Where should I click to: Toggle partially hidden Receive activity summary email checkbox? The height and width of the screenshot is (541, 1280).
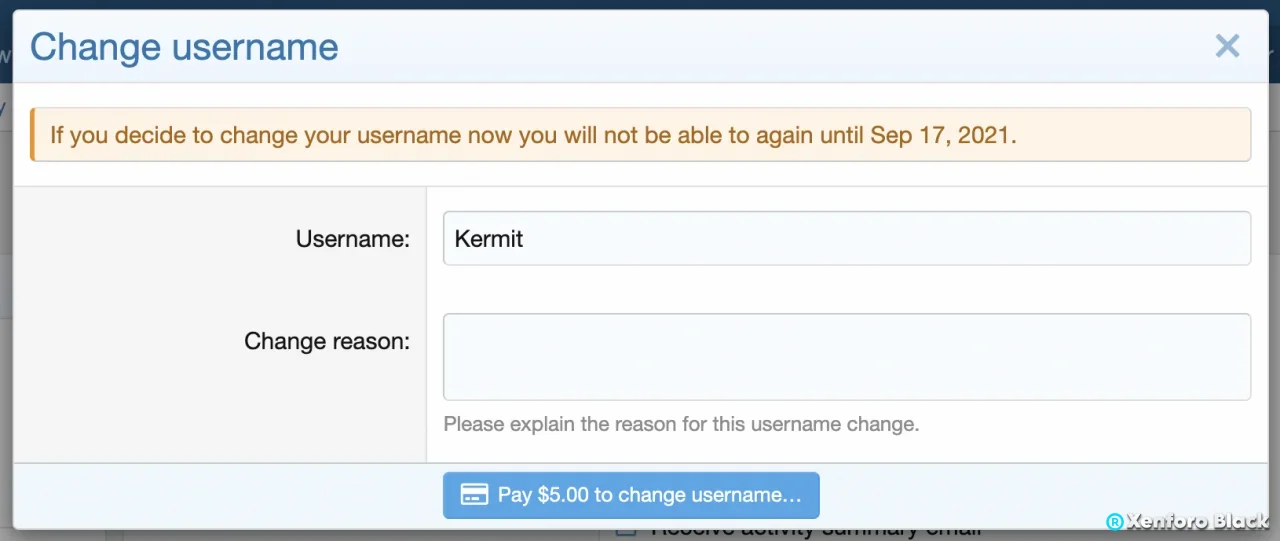[626, 531]
